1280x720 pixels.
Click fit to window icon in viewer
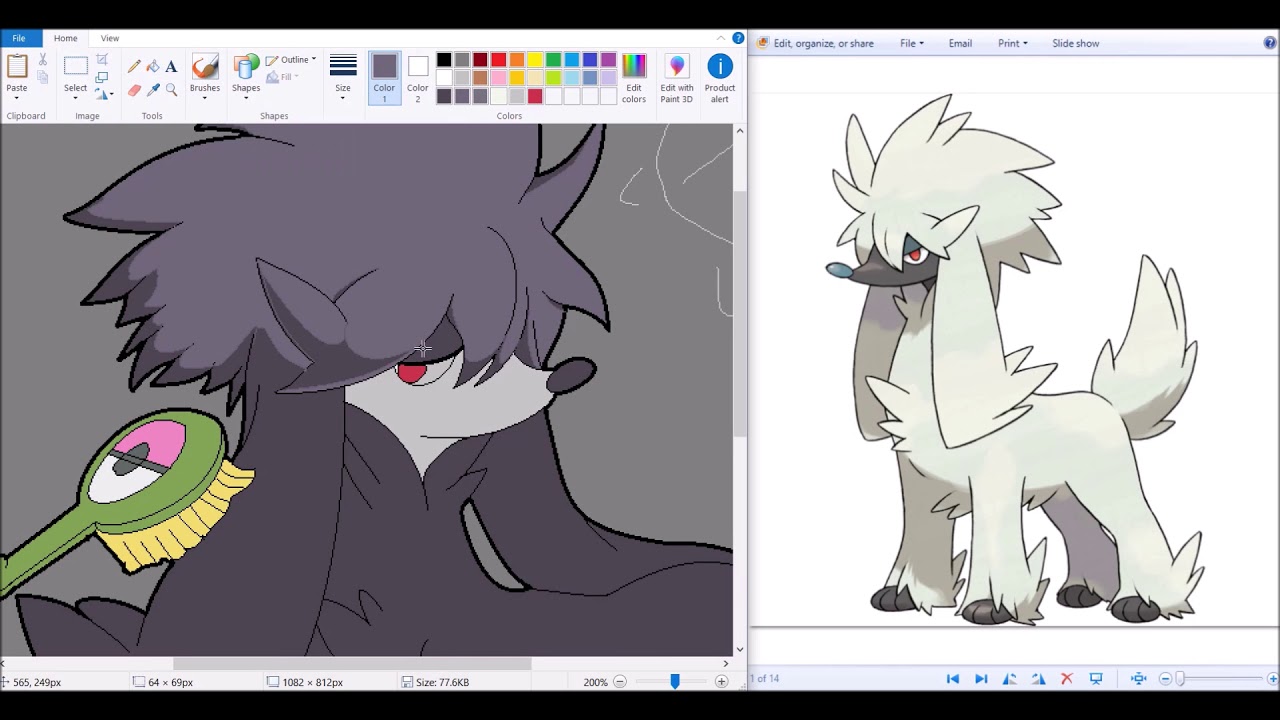coord(1139,679)
